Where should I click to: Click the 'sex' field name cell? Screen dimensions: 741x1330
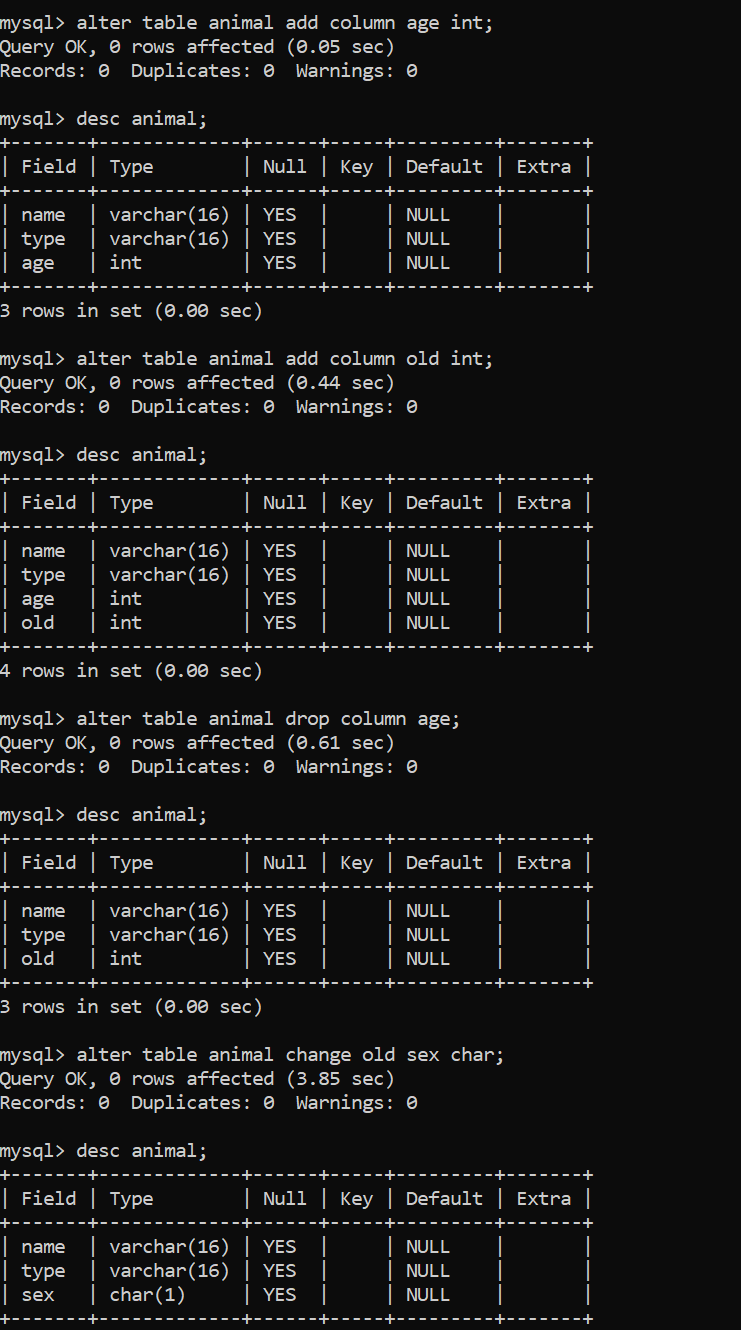pyautogui.click(x=38, y=1295)
